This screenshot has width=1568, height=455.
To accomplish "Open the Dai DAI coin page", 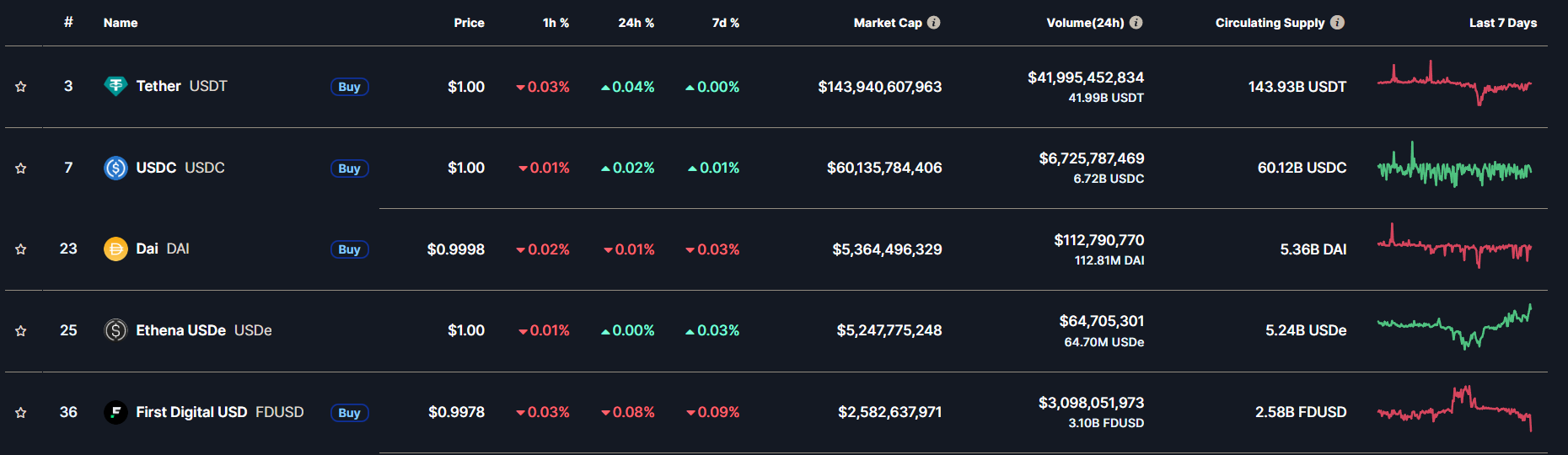I will coord(163,249).
